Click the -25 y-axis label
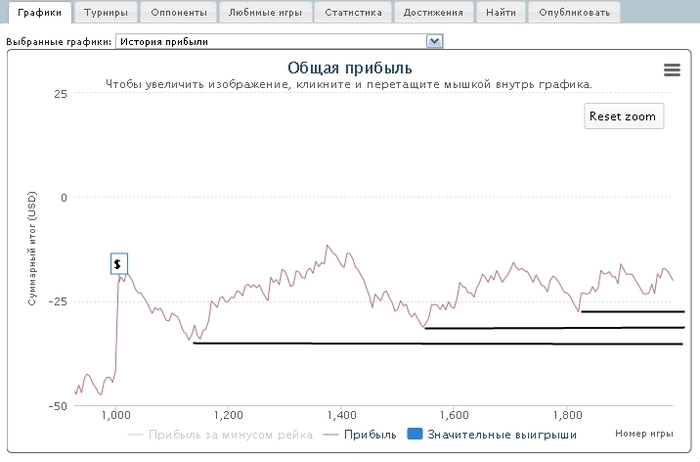700x462 pixels. coord(58,302)
